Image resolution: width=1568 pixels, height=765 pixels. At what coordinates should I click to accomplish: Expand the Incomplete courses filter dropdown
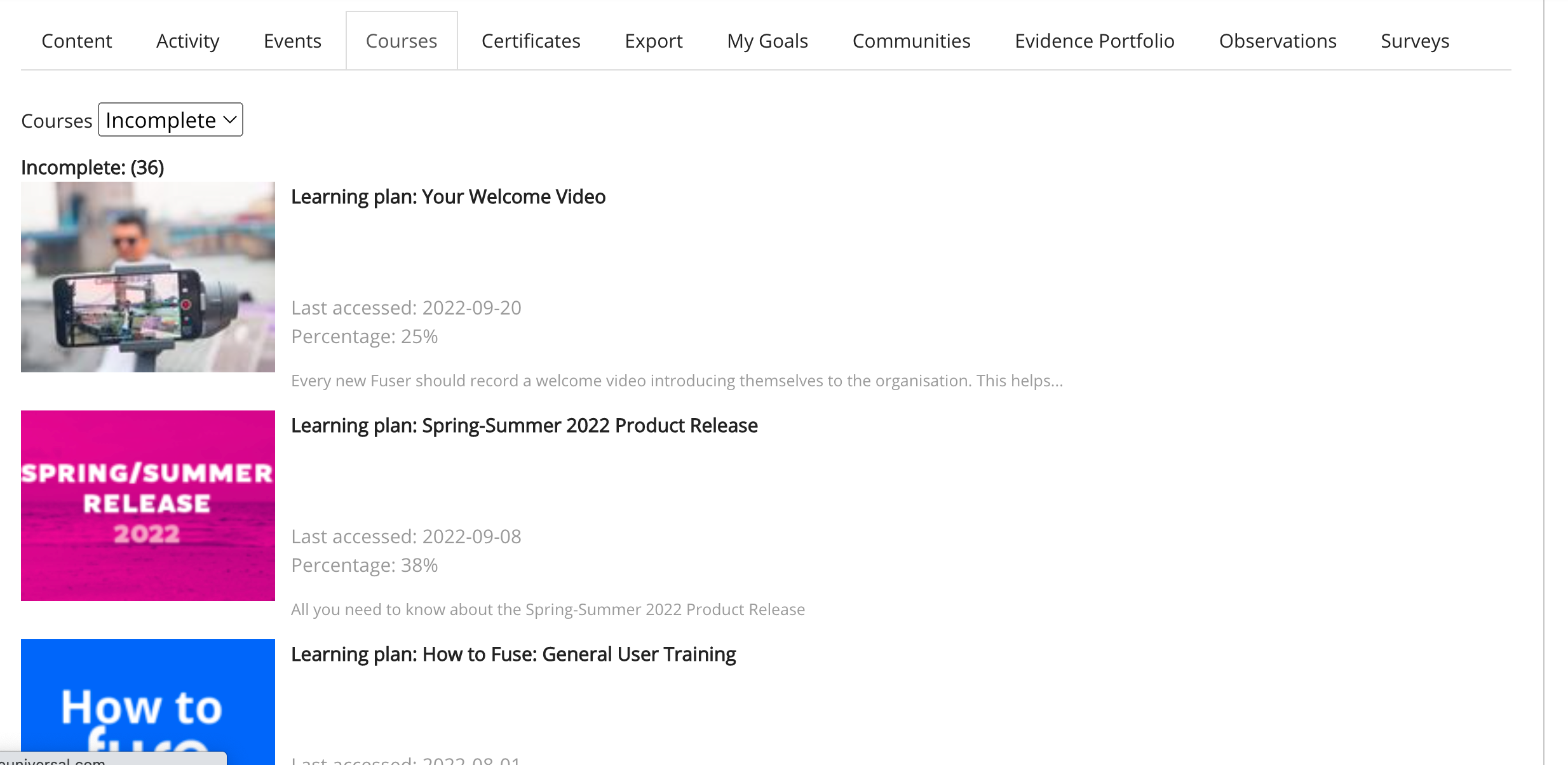pyautogui.click(x=170, y=120)
